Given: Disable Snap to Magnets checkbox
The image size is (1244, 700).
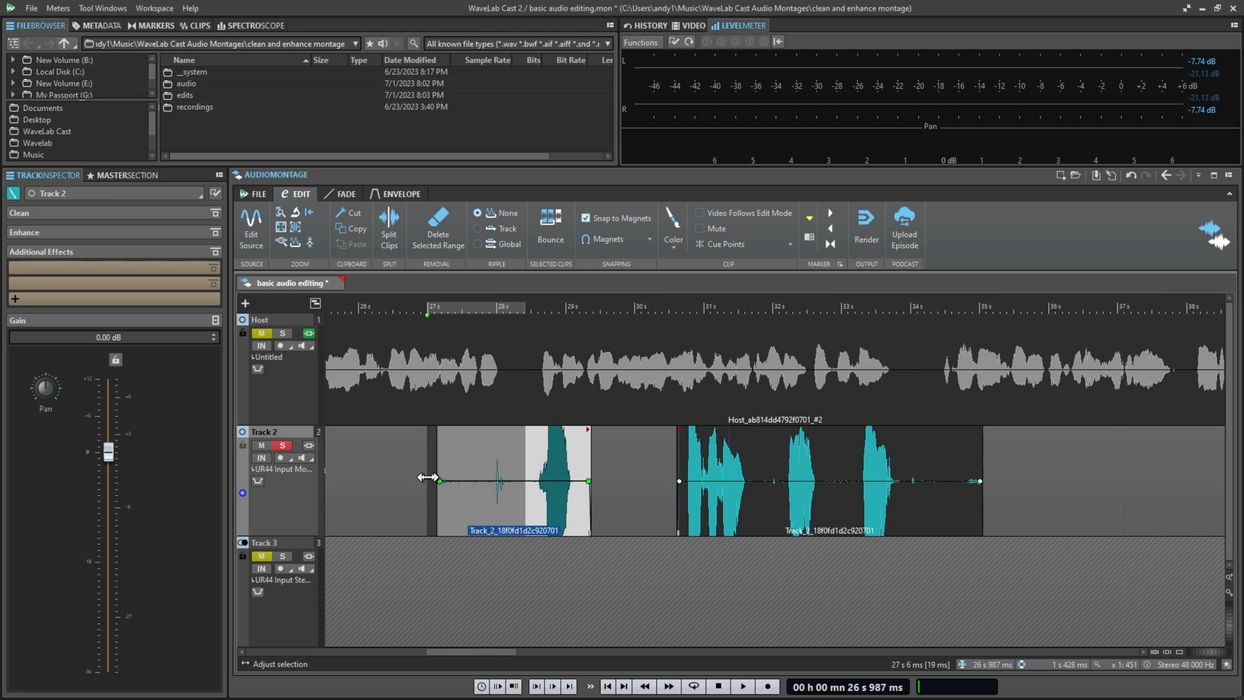Looking at the screenshot, I should click(x=586, y=218).
